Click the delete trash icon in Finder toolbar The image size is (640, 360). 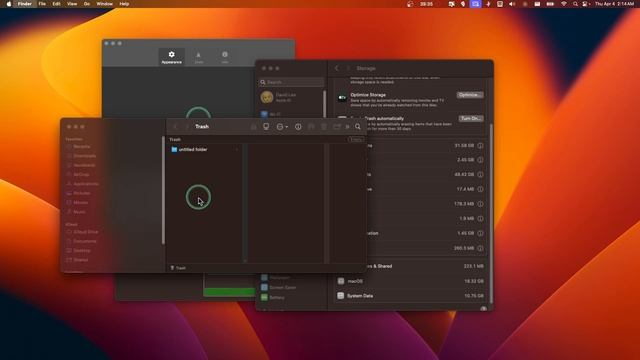[324, 127]
